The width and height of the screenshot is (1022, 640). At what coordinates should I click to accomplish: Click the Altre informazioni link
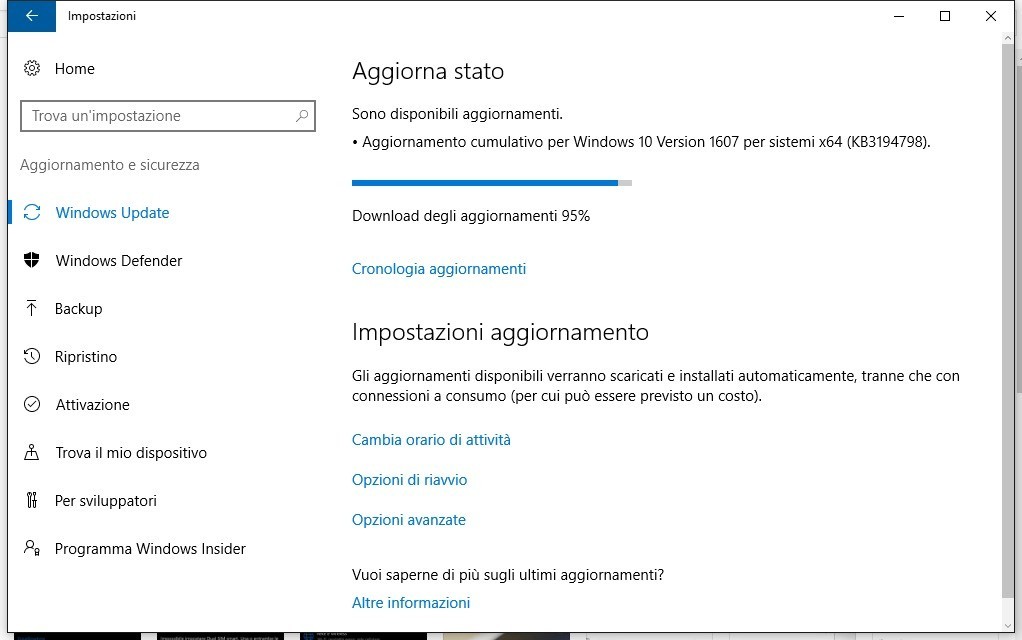coord(411,603)
